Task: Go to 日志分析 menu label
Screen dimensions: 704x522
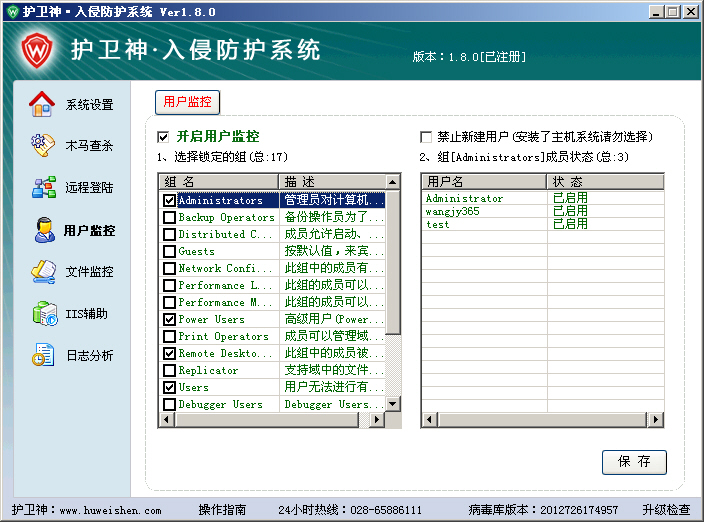Action: (x=90, y=355)
